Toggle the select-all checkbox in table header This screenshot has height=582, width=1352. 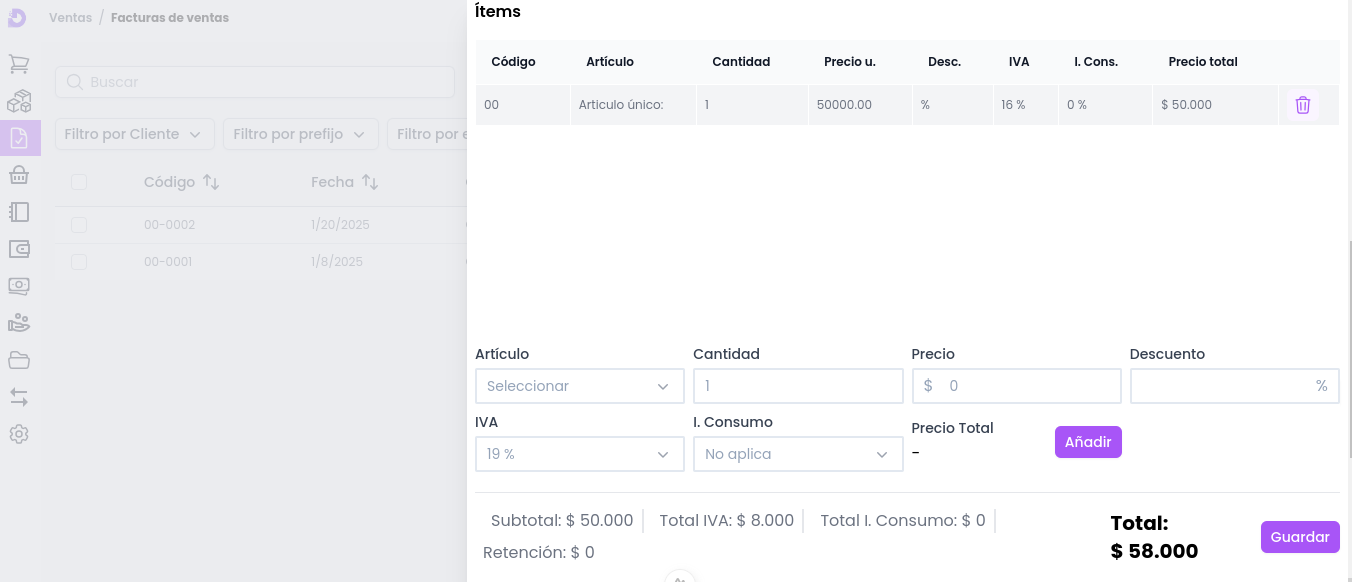[x=79, y=182]
